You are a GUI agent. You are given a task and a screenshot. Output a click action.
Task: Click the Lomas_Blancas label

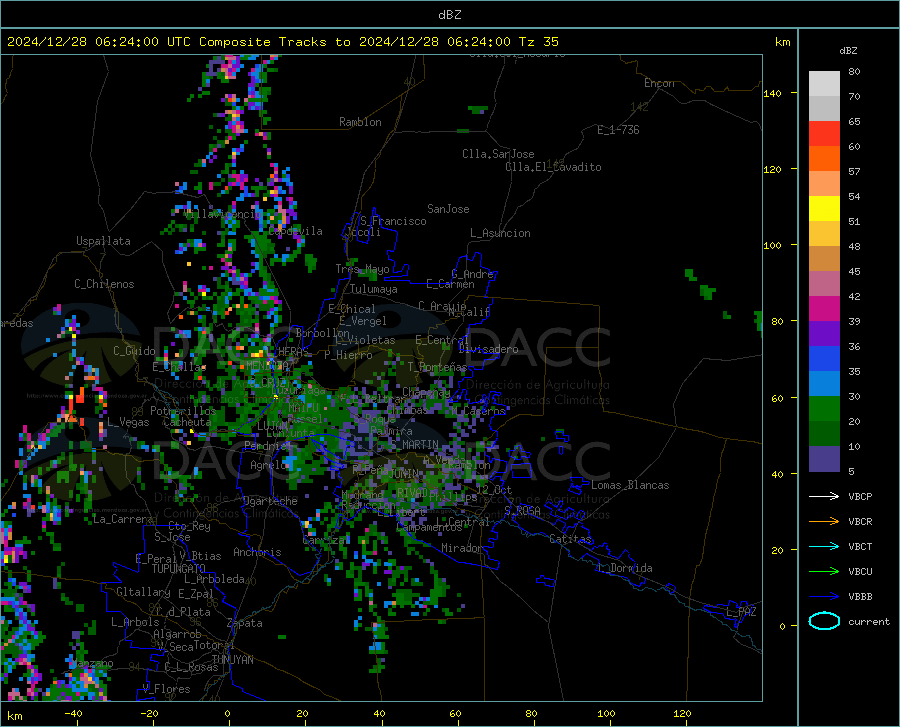pos(630,485)
